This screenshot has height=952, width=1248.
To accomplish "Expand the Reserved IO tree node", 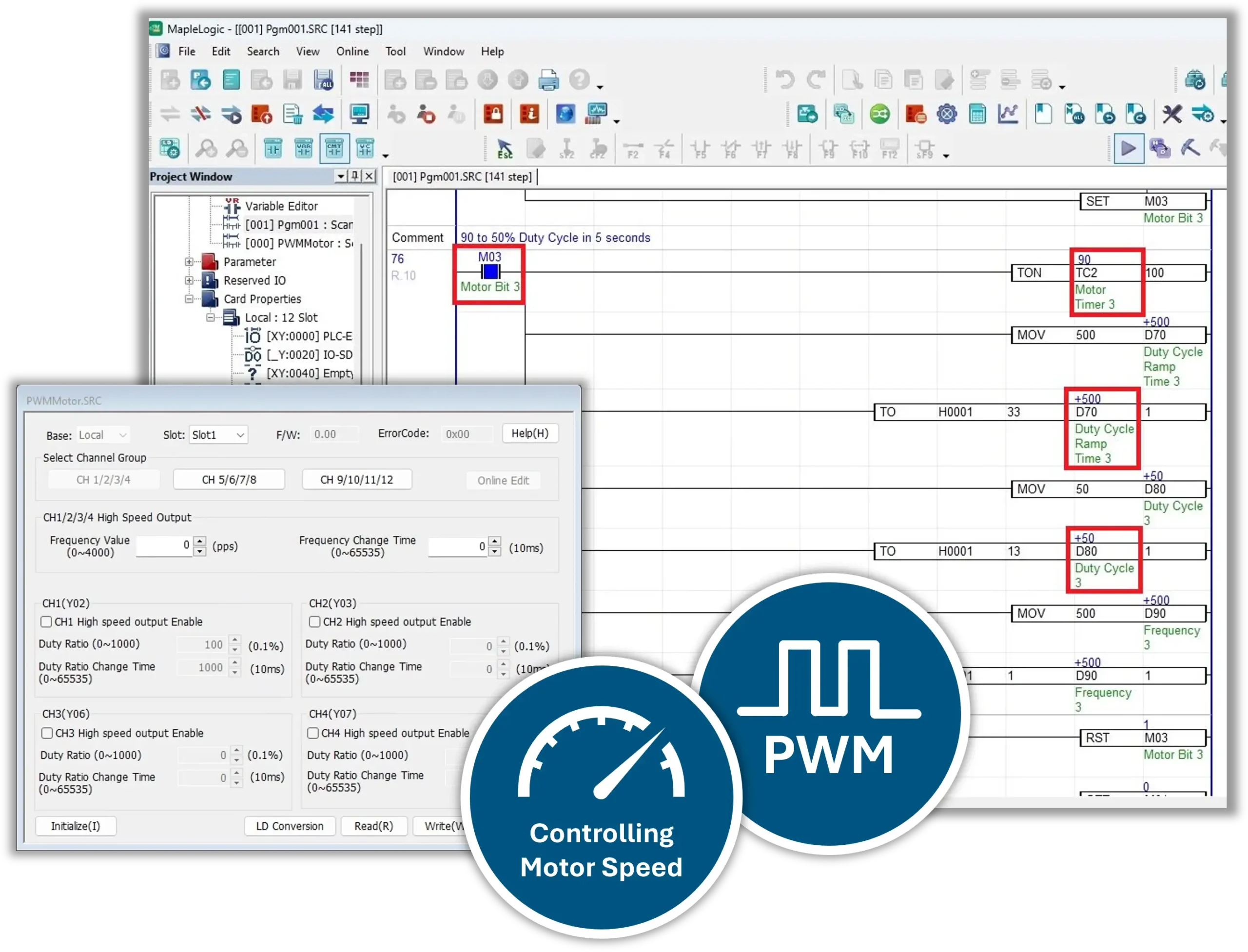I will point(189,280).
